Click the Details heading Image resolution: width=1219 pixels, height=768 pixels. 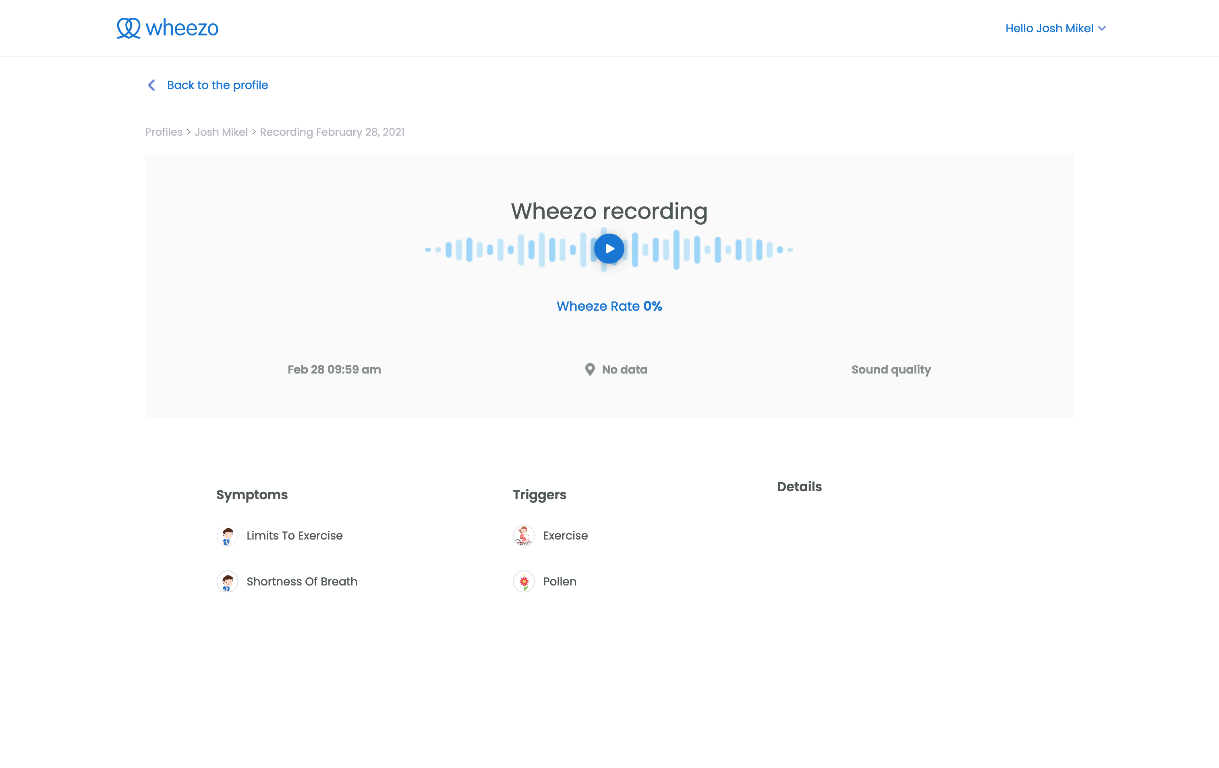(800, 487)
